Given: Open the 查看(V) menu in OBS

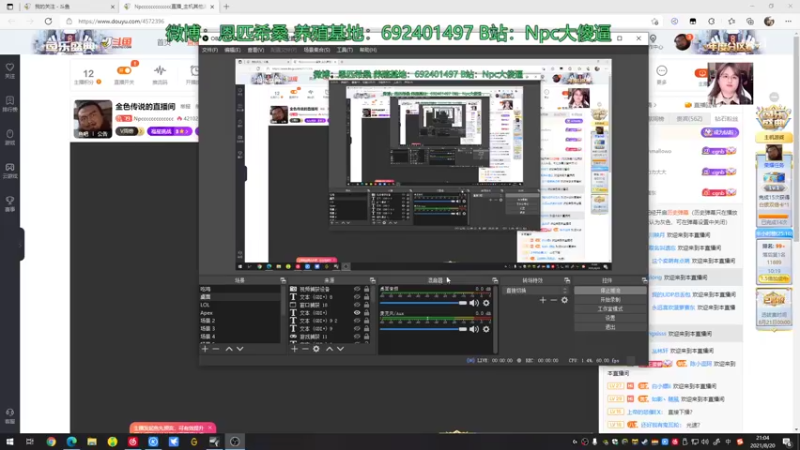Looking at the screenshot, I should pyautogui.click(x=256, y=50).
